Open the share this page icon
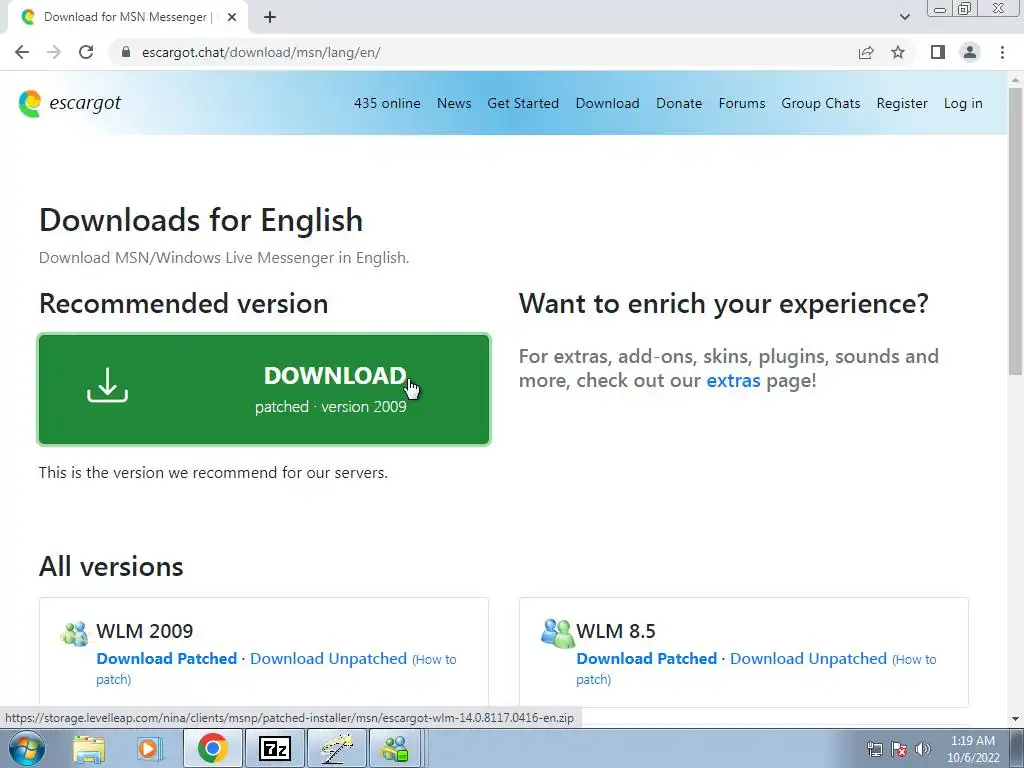 866,52
